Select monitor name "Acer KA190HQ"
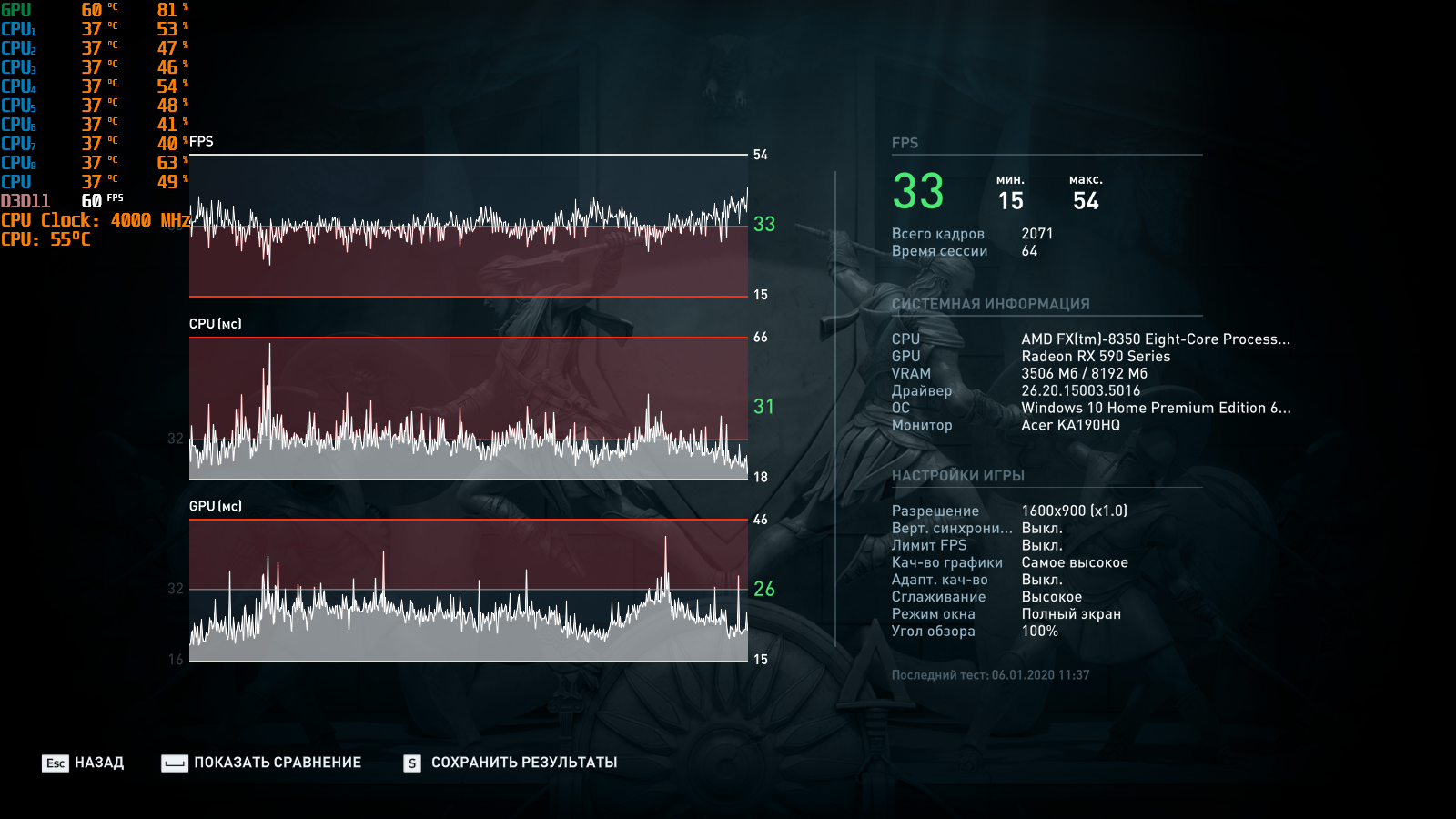The height and width of the screenshot is (819, 1456). 1071,425
